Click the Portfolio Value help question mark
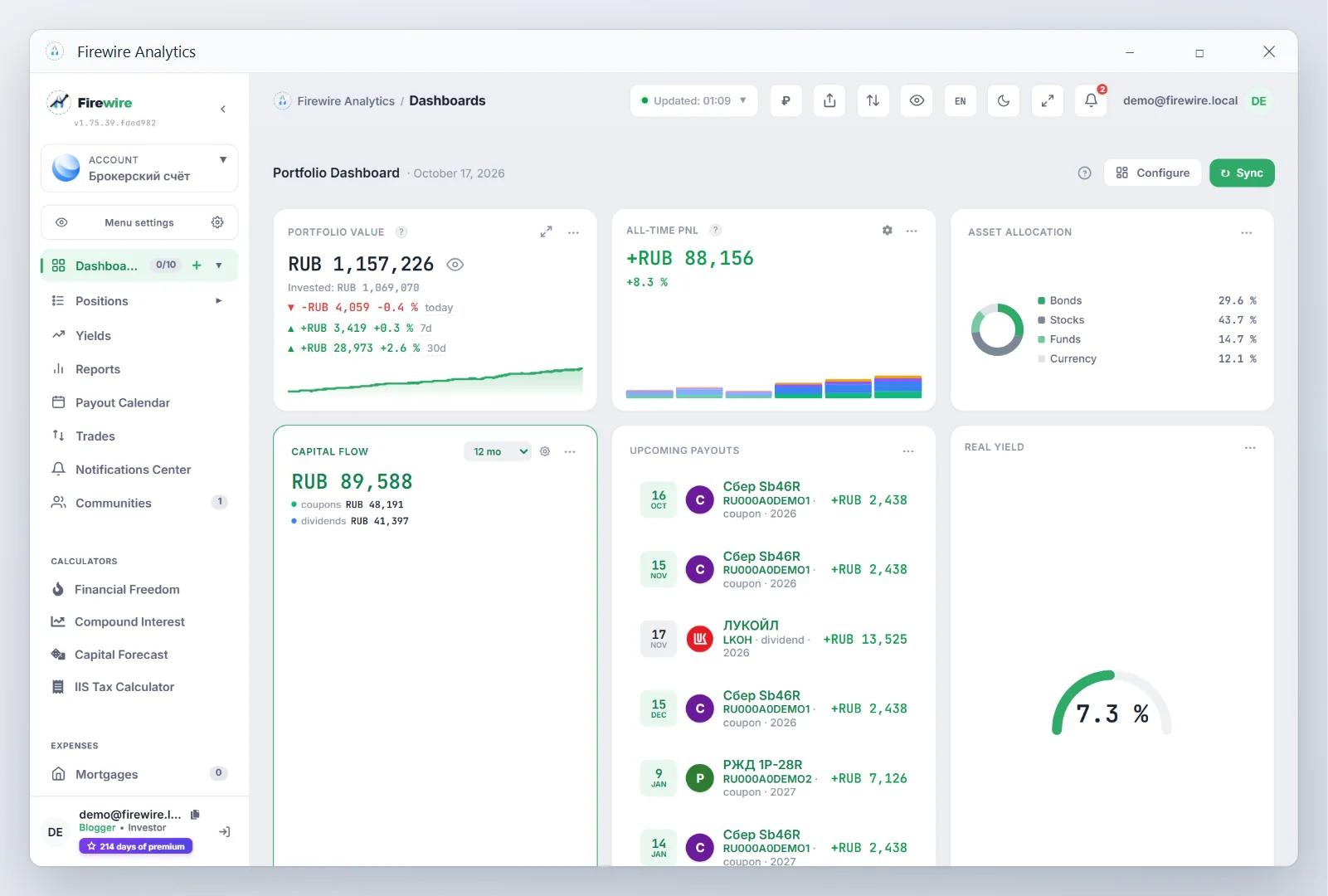 tap(401, 232)
